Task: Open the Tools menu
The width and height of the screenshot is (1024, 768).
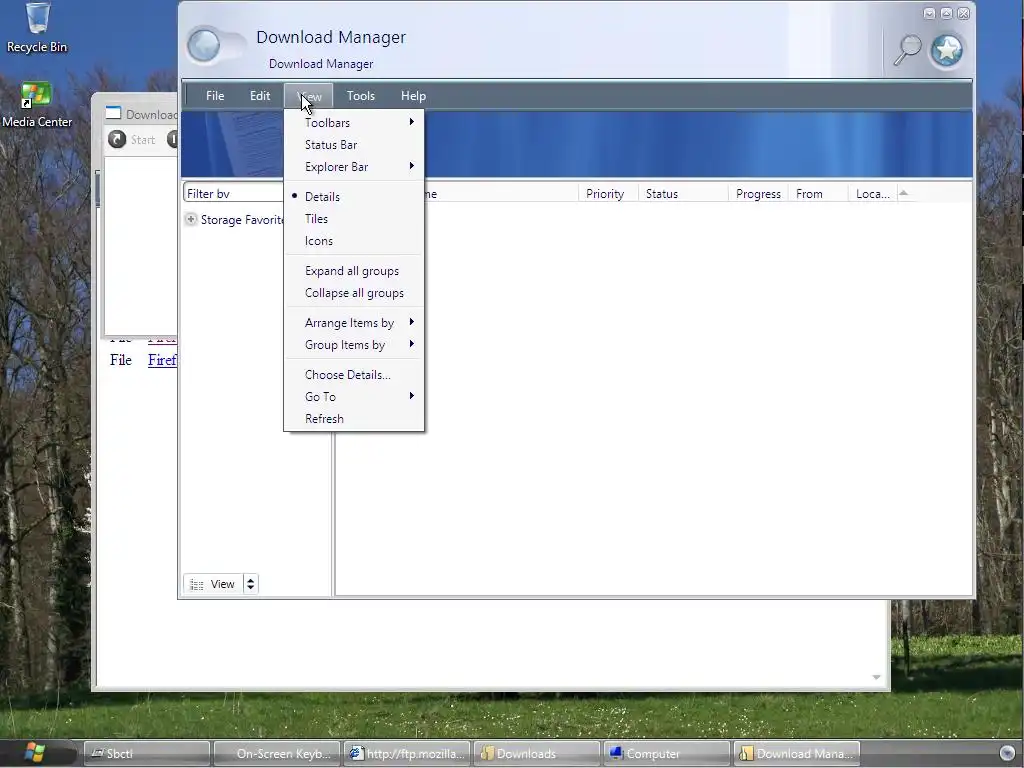Action: click(360, 96)
